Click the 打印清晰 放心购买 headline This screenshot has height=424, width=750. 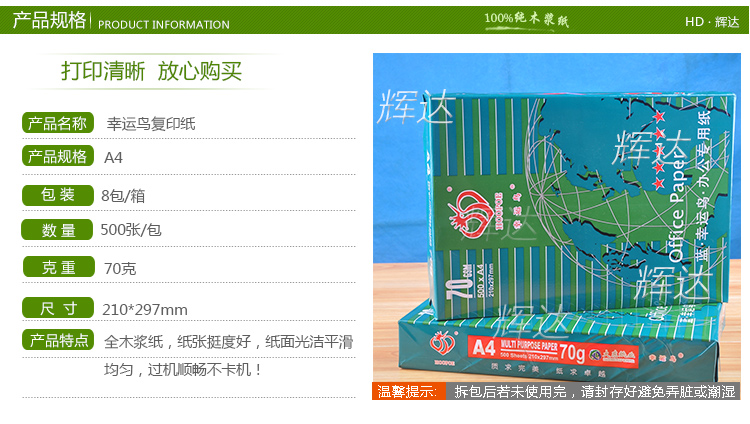pyautogui.click(x=151, y=71)
